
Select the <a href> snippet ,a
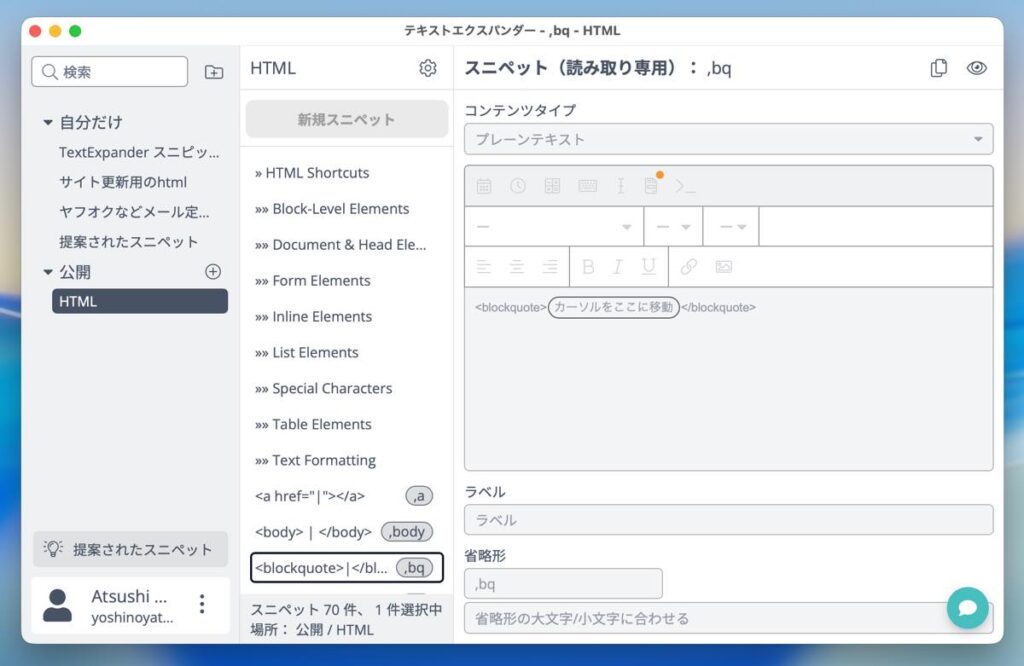point(347,496)
